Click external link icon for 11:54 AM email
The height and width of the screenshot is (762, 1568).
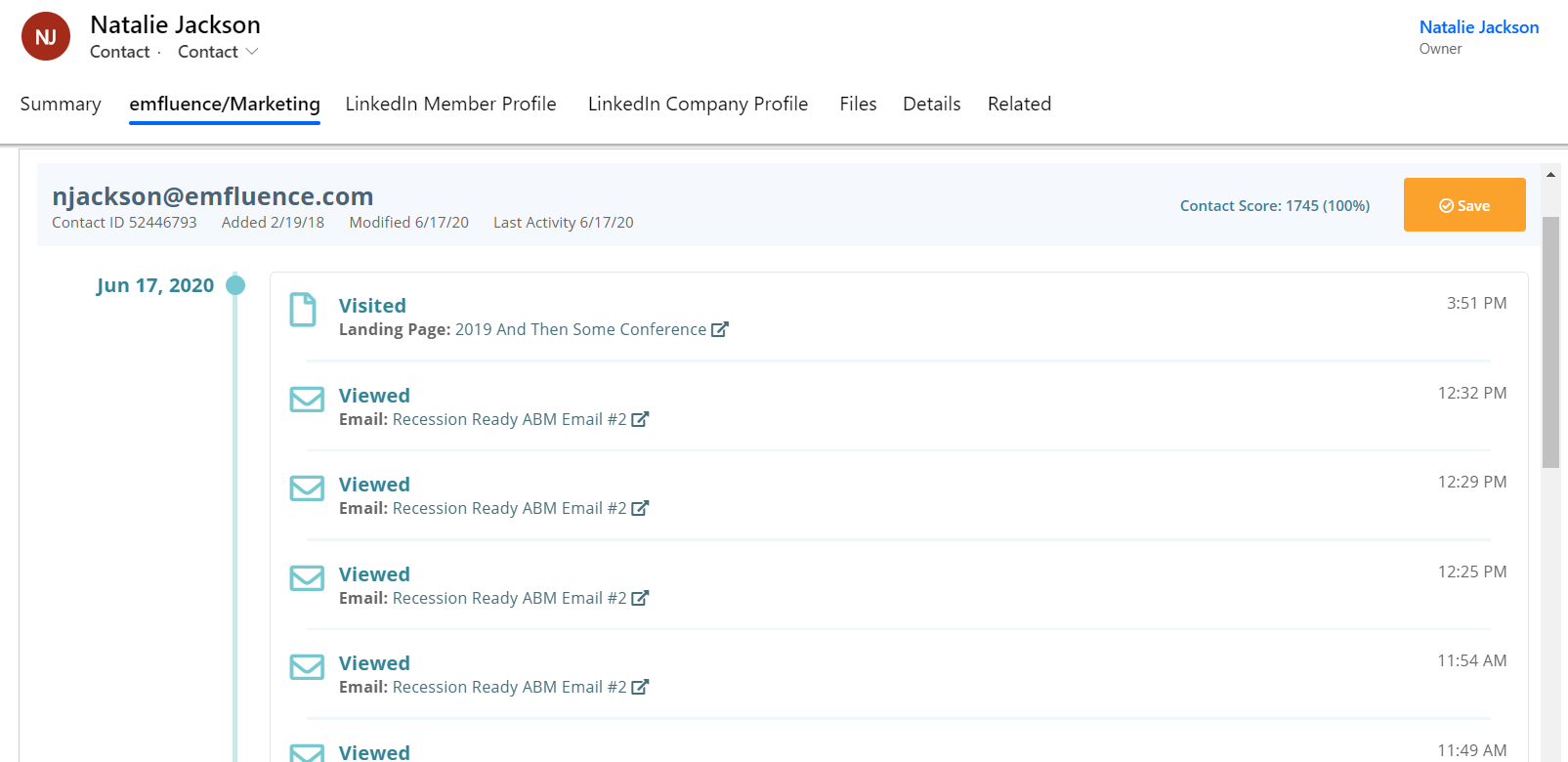(640, 687)
